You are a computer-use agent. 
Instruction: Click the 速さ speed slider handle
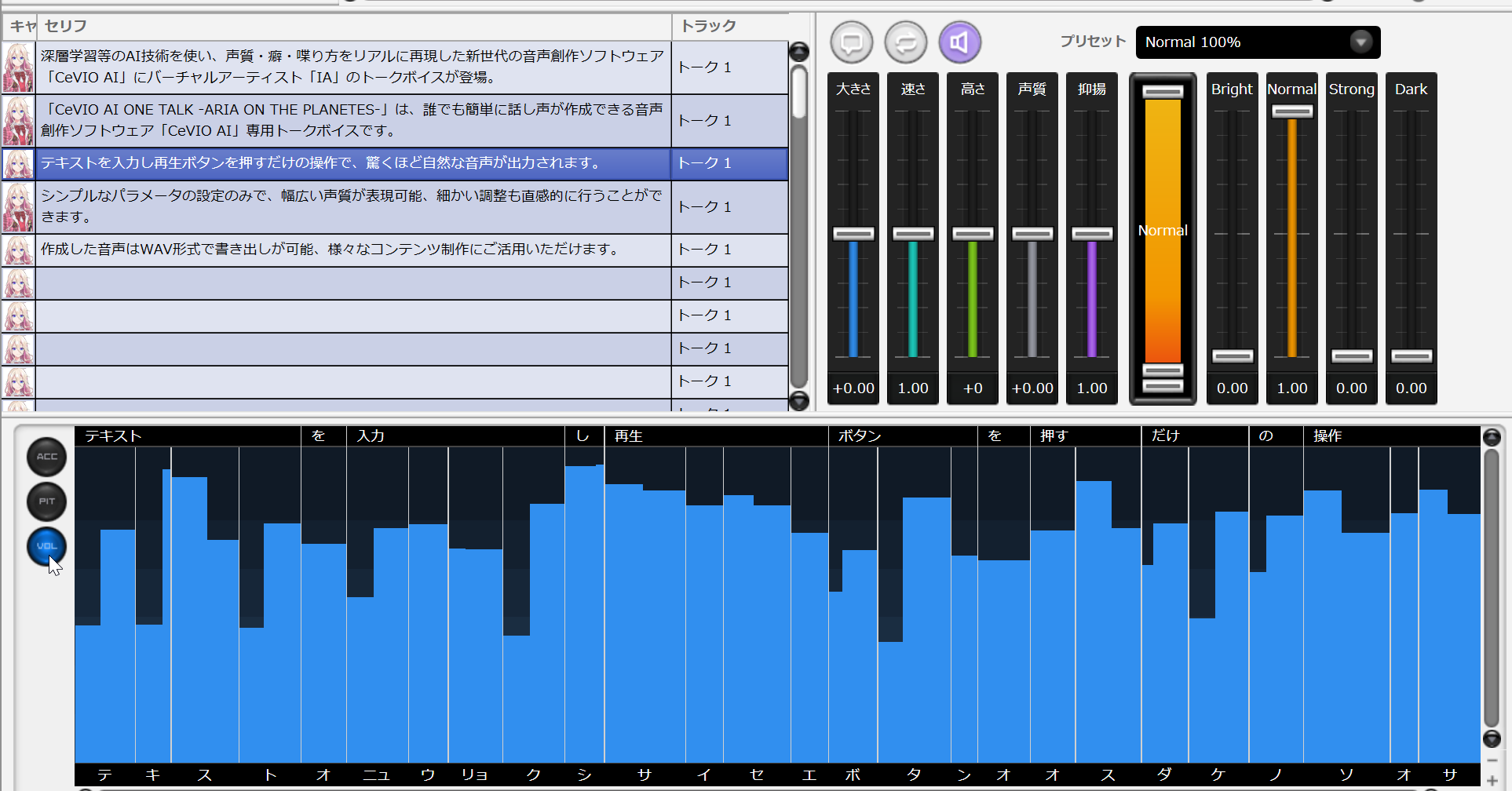(x=913, y=234)
